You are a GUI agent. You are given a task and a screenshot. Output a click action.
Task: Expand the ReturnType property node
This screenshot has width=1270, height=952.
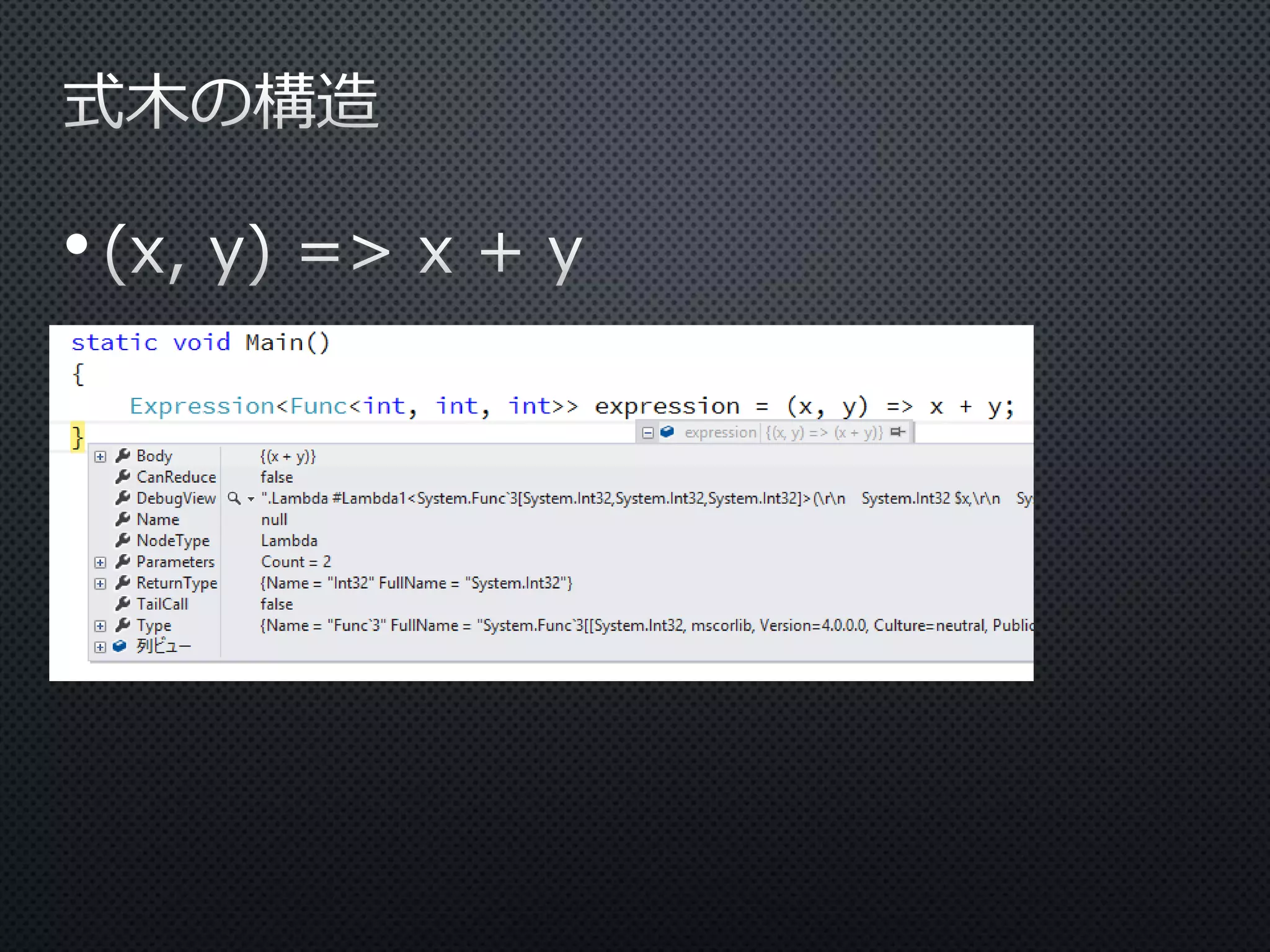point(100,583)
